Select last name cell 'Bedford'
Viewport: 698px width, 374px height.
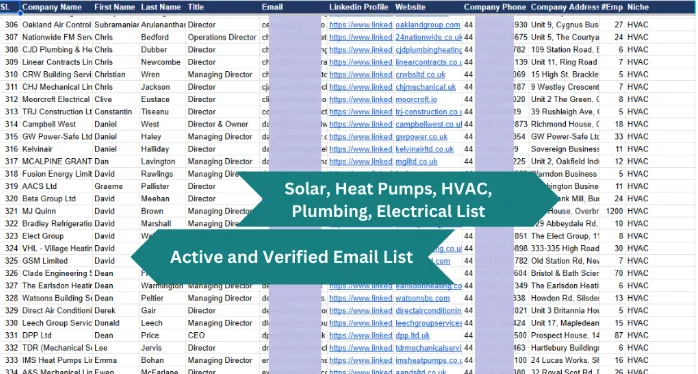coord(155,37)
